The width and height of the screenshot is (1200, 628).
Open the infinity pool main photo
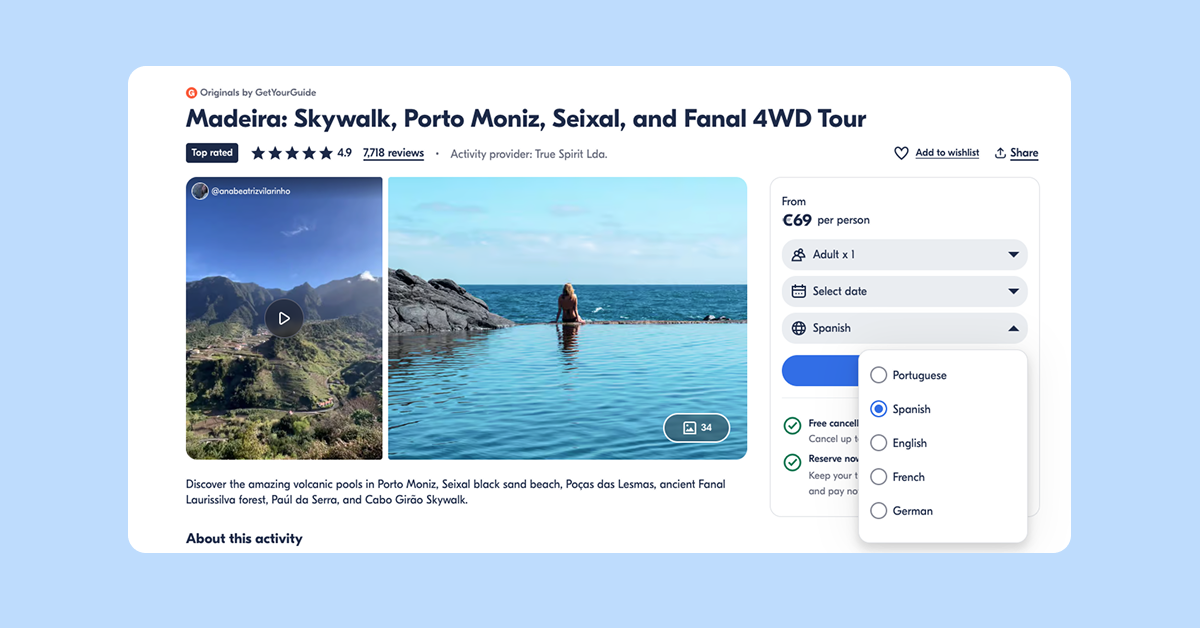[567, 318]
